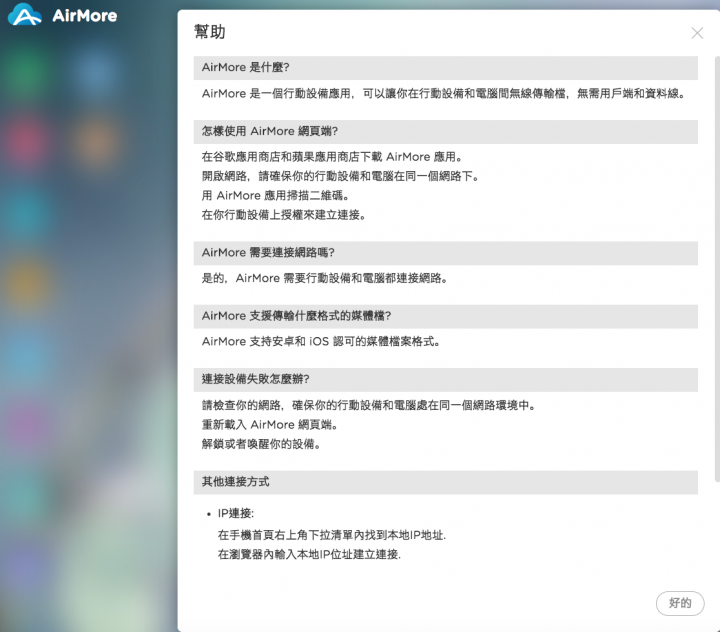Click the 幫助 dialog title

[x=209, y=32]
